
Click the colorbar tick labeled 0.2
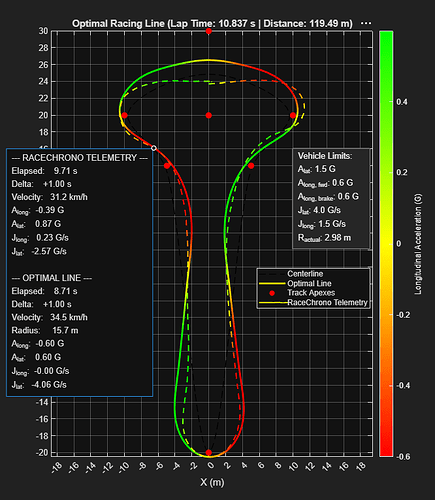(x=402, y=173)
